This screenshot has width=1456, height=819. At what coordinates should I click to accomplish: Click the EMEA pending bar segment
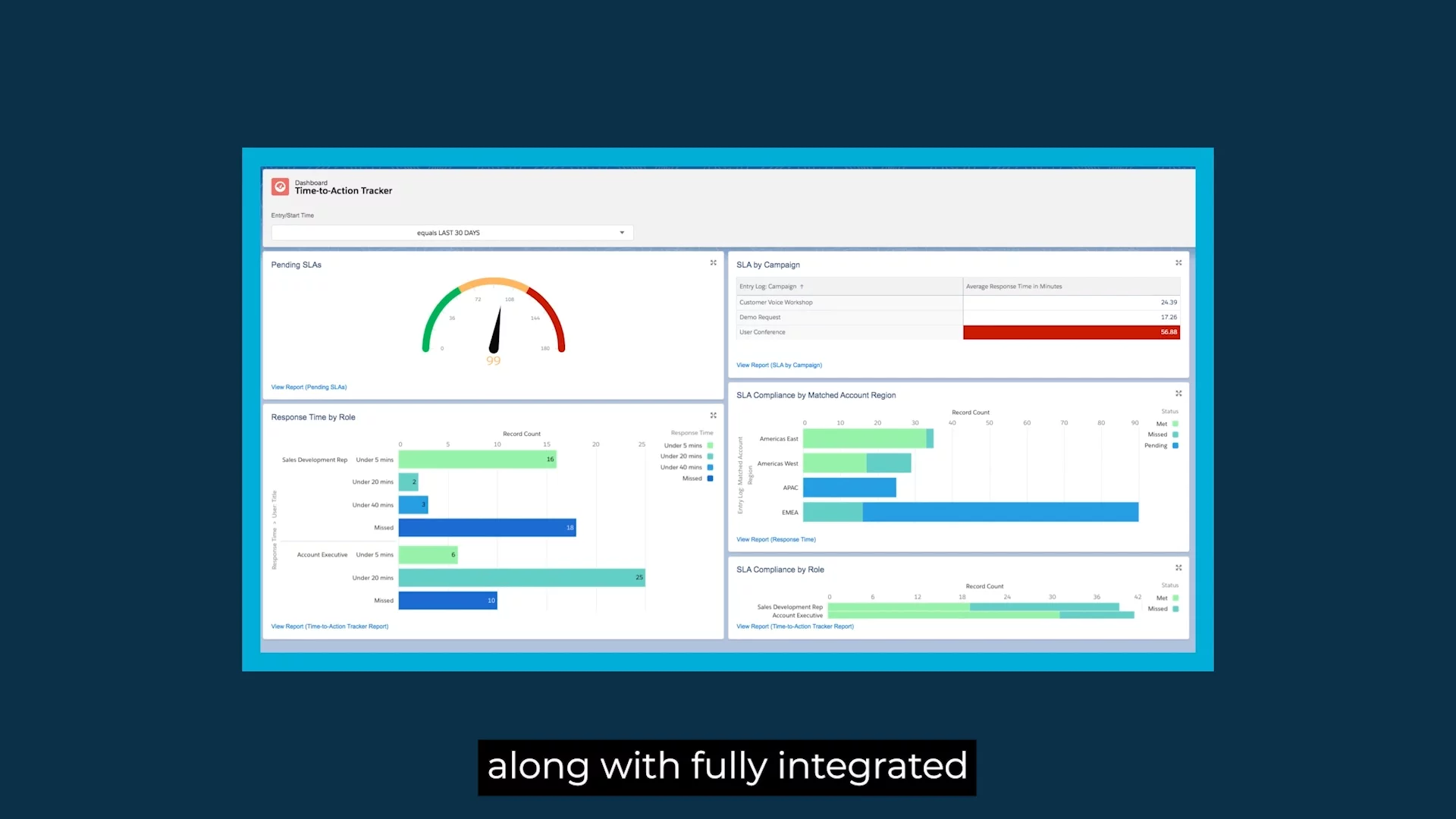pyautogui.click(x=999, y=513)
